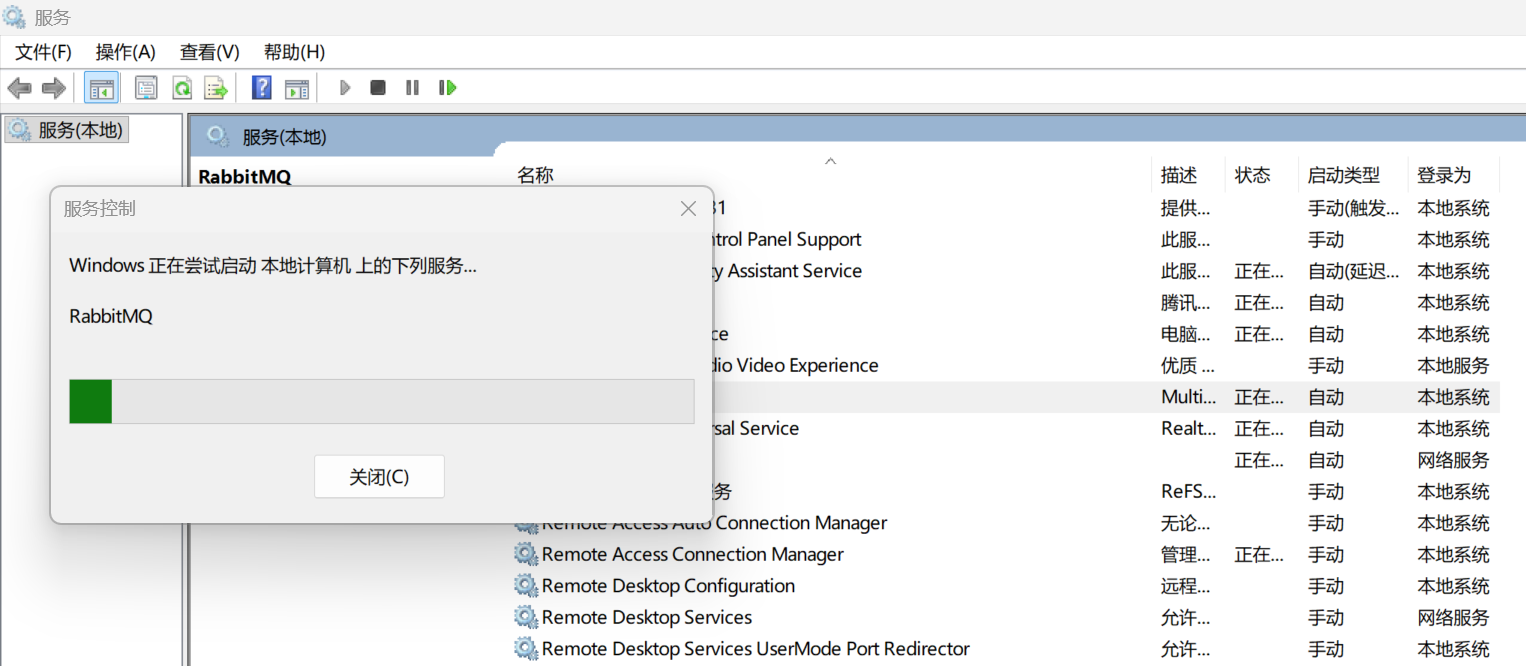Click the gear icon beside Remote Desktop Configuration
Viewport: 1526px width, 666px height.
pos(526,586)
